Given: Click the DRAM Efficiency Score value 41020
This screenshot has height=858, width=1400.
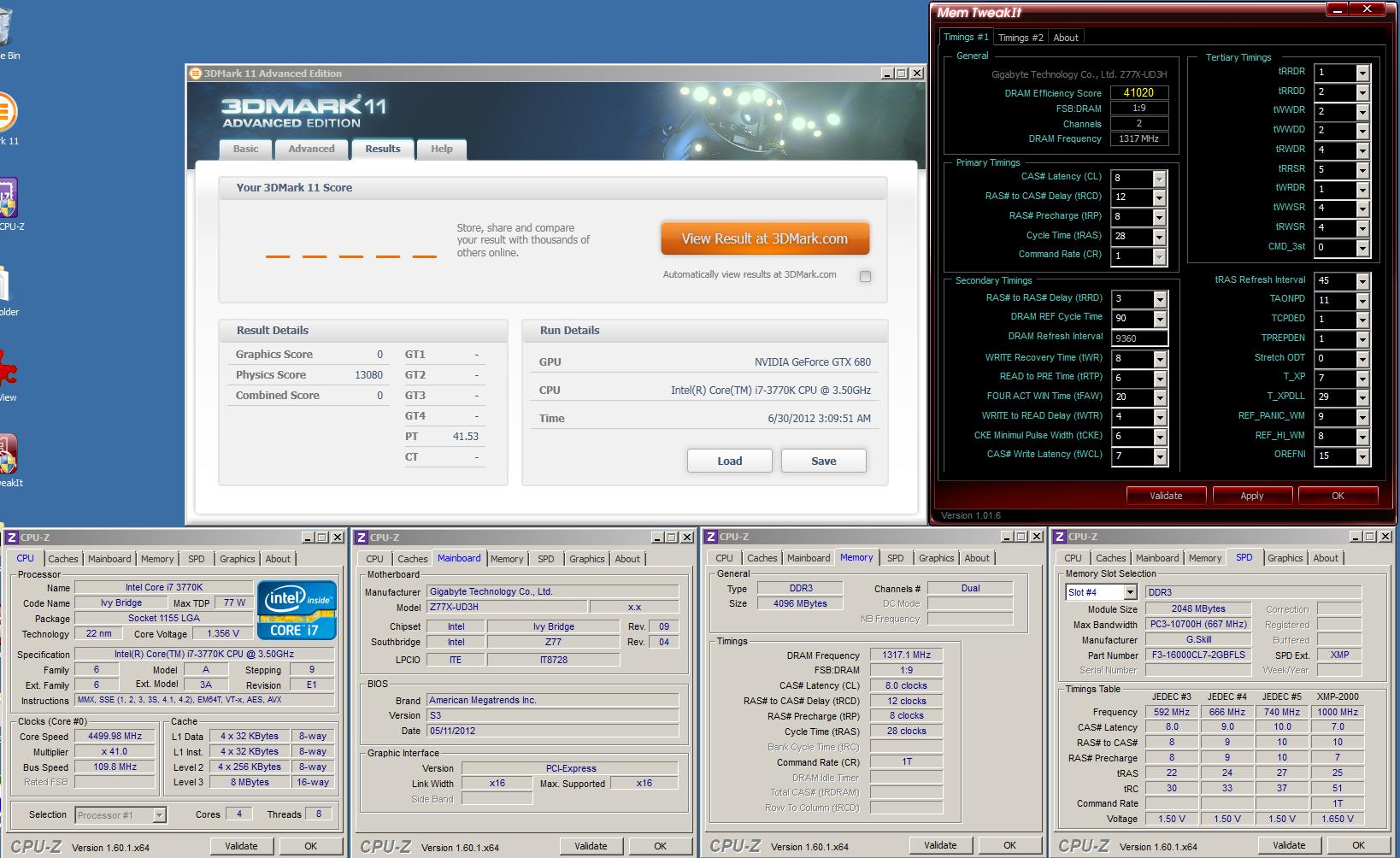Looking at the screenshot, I should point(1139,92).
